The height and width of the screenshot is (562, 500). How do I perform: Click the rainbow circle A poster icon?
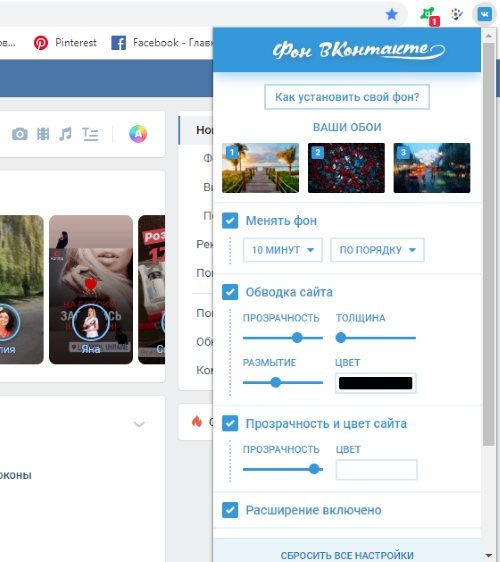click(x=138, y=134)
